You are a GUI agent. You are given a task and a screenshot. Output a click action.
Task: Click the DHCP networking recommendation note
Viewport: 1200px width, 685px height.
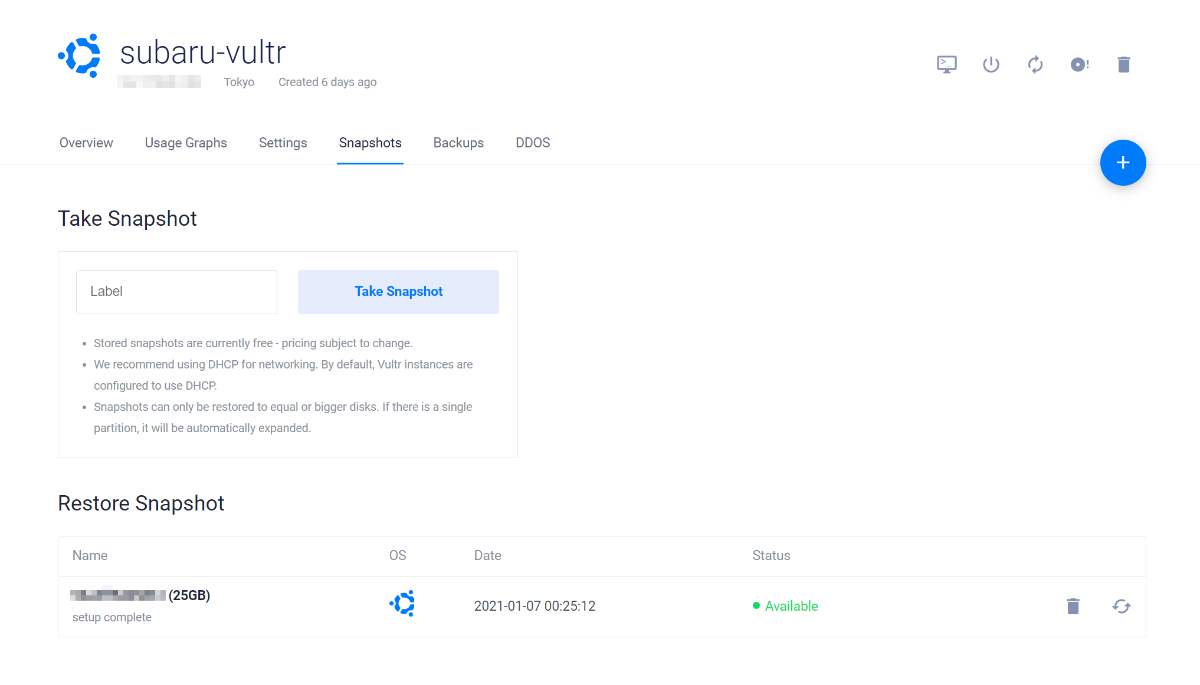(283, 375)
